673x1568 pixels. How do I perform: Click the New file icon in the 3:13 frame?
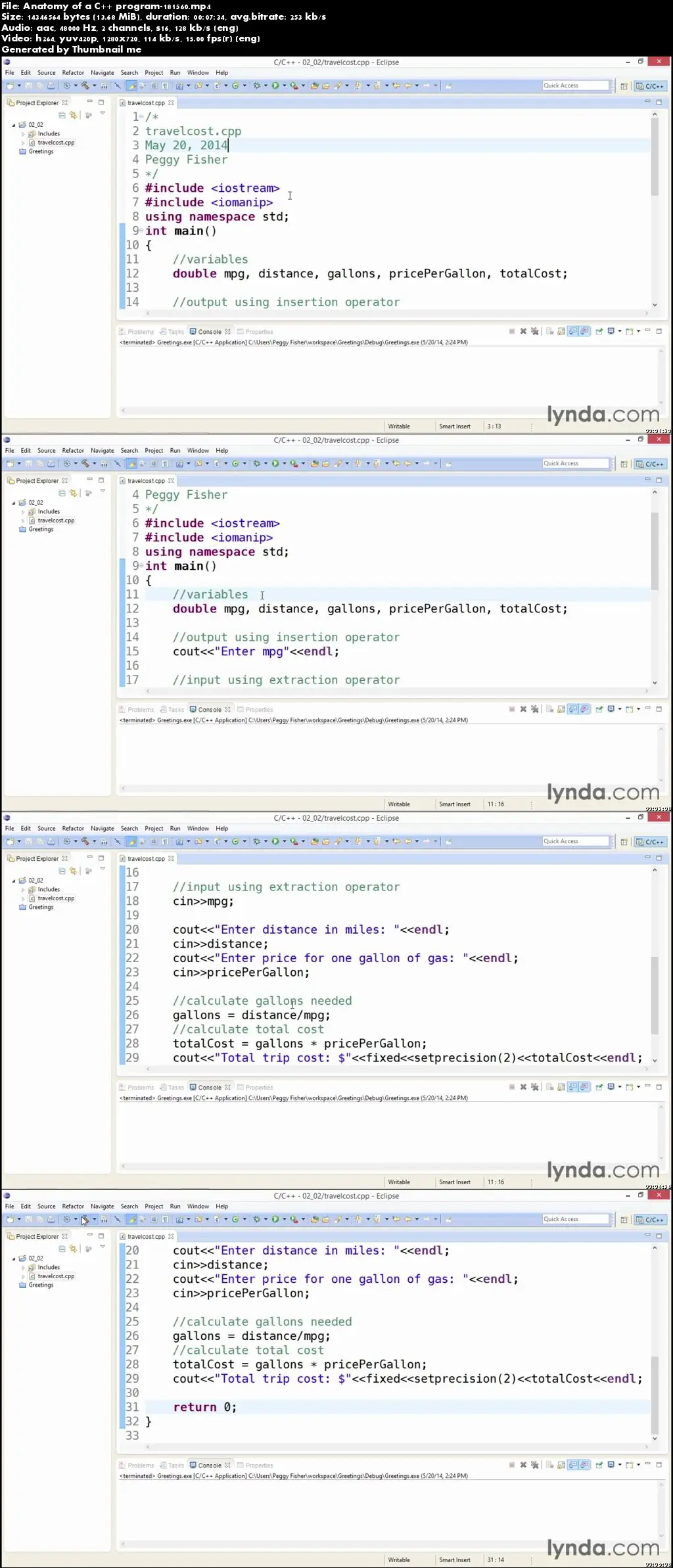[10, 85]
